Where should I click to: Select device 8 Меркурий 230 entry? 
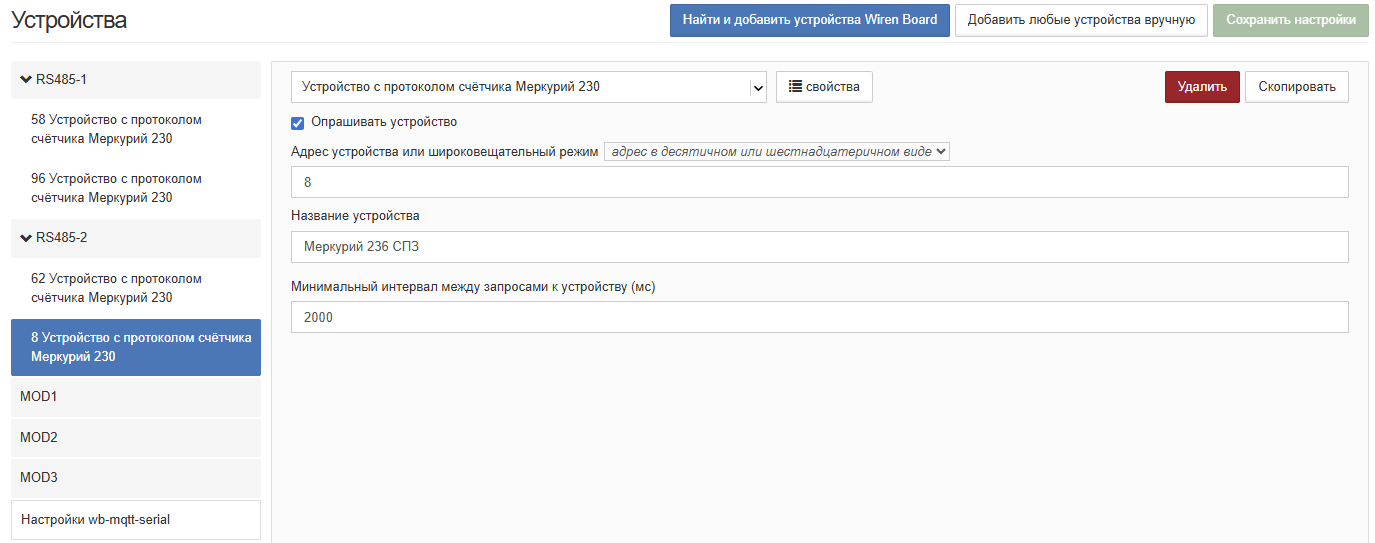click(x=135, y=347)
